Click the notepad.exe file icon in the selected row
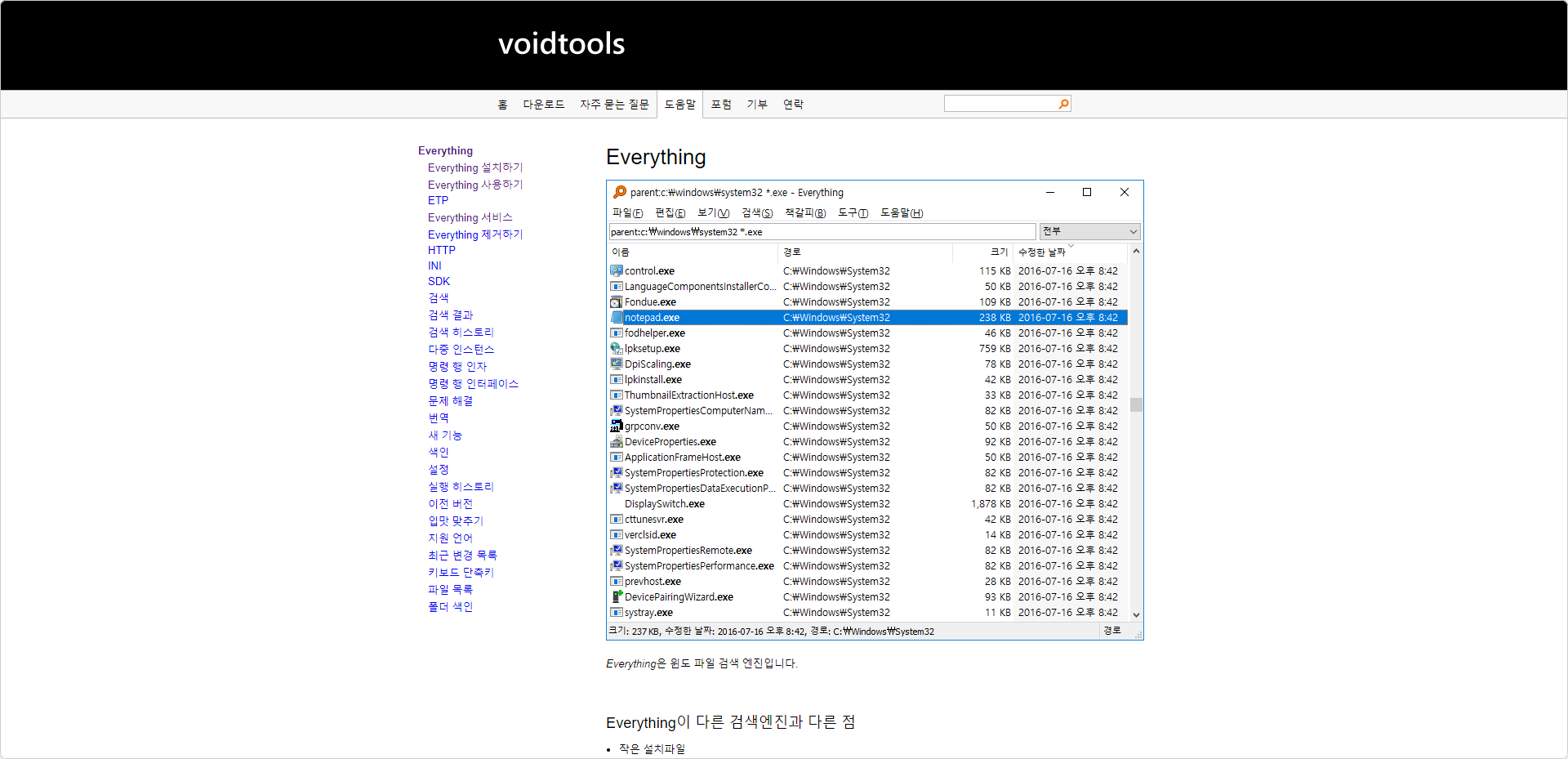 (x=617, y=317)
